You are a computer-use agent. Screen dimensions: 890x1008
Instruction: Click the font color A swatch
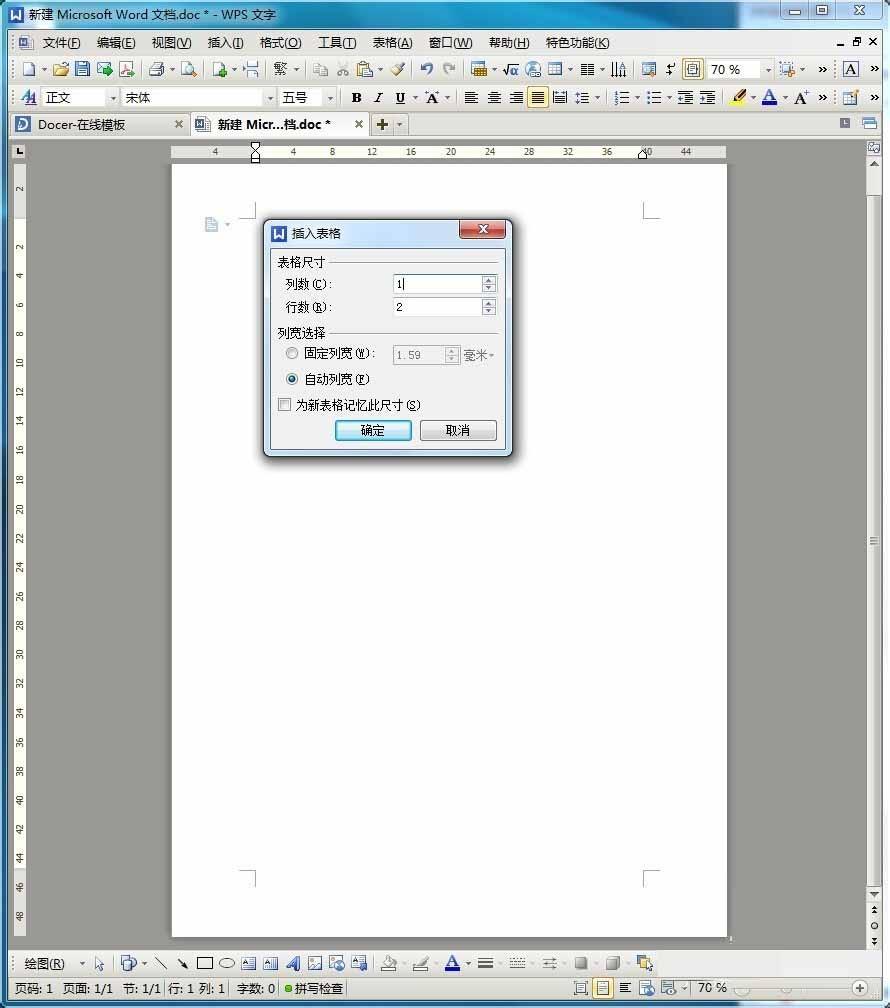[769, 98]
